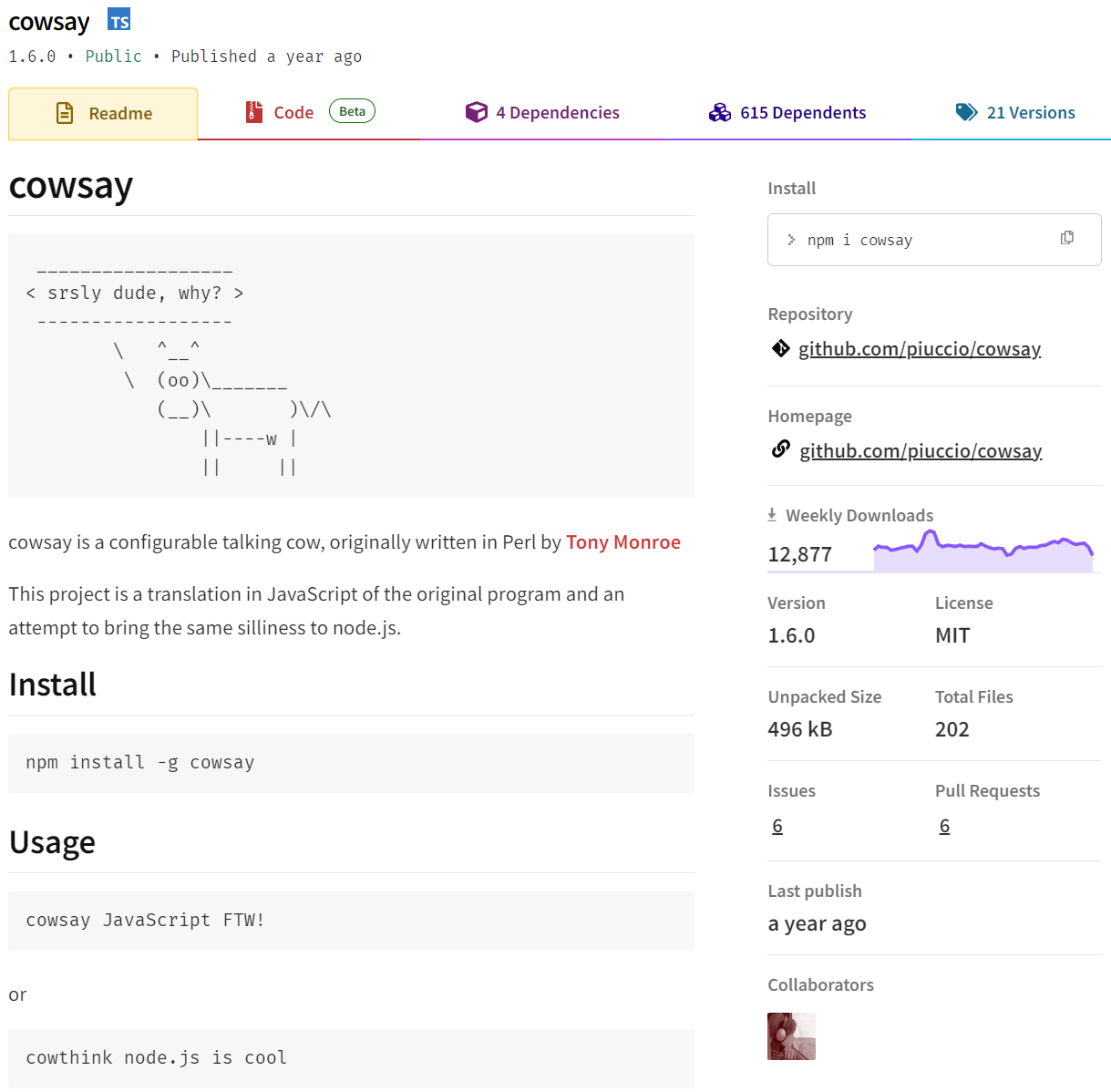1111x1092 pixels.
Task: Click the Readme document icon
Action: 65,113
